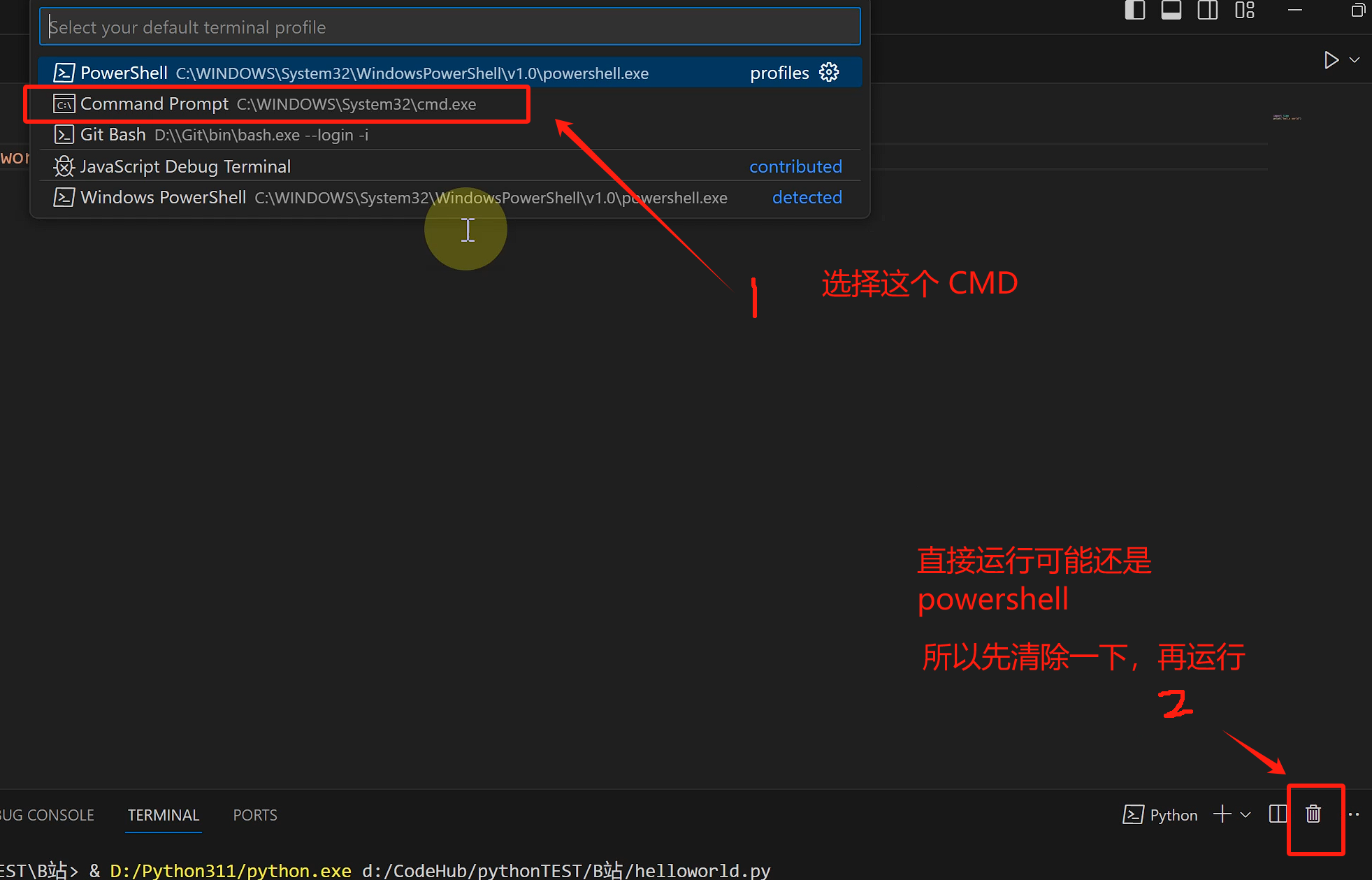Open the PORTS tab
Image resolution: width=1372 pixels, height=880 pixels.
click(x=255, y=815)
